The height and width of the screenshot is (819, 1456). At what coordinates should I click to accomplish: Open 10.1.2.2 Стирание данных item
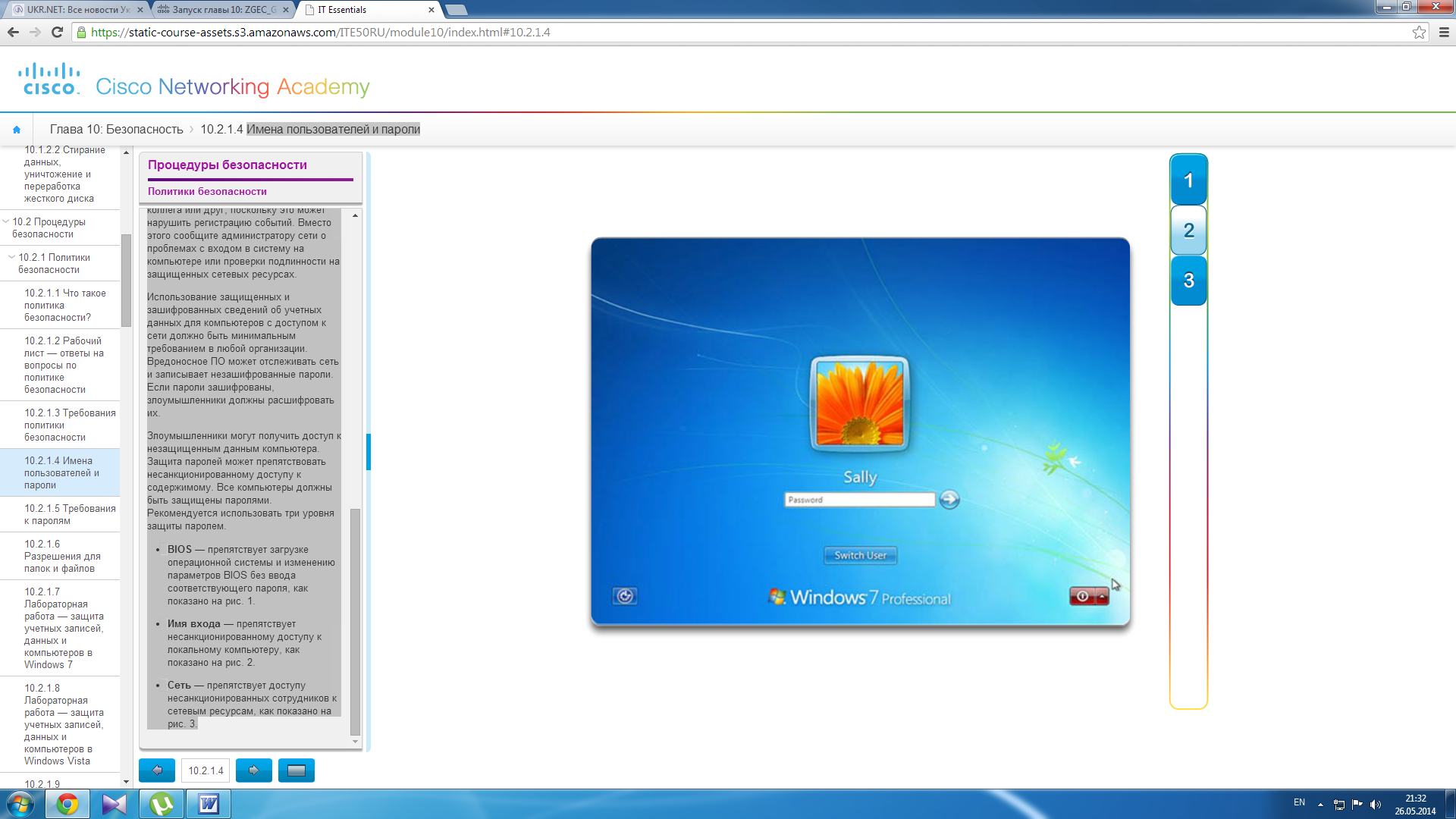64,175
